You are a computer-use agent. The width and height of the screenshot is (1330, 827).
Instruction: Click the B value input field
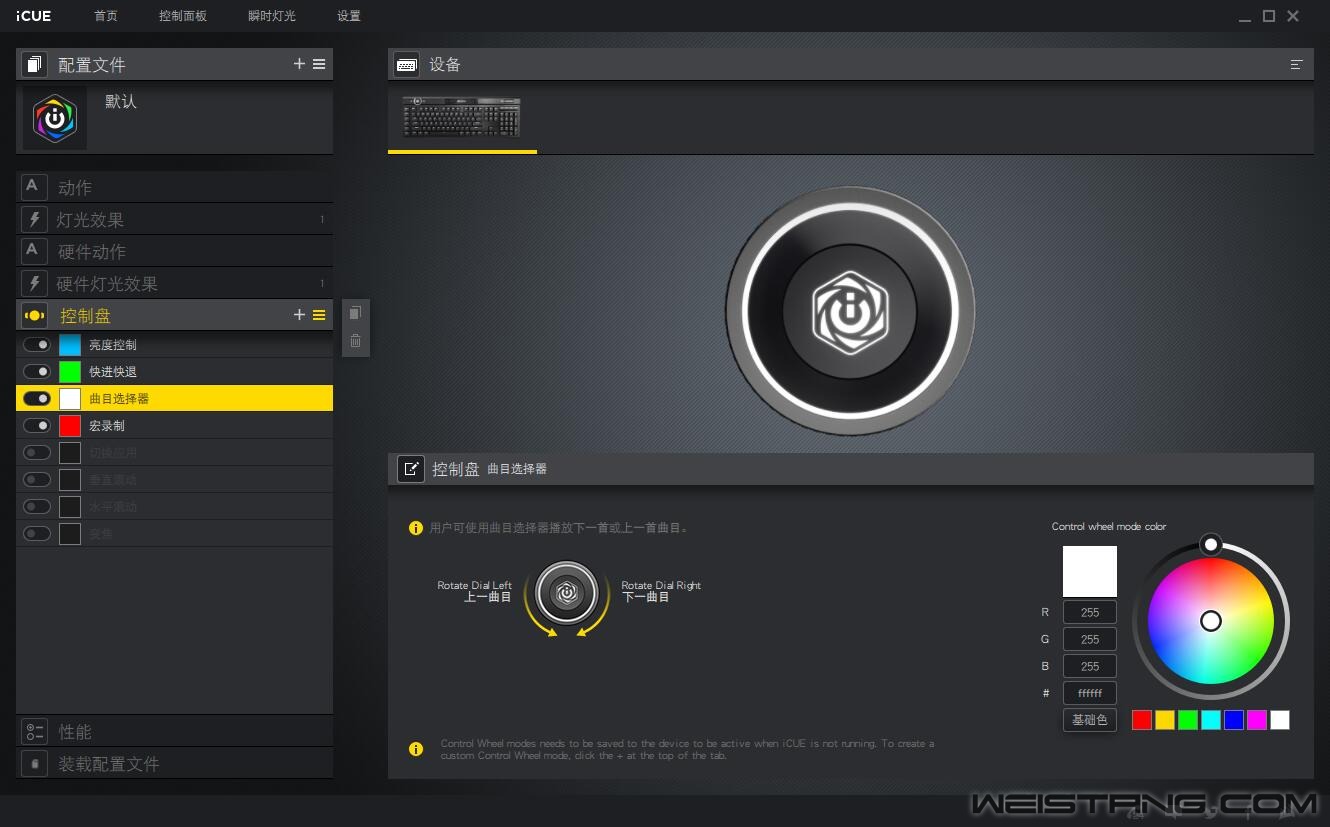(x=1090, y=666)
